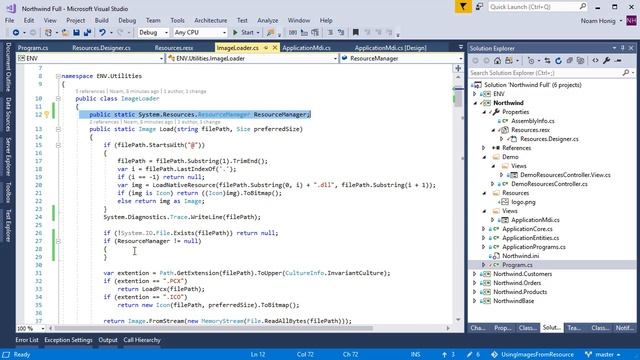Select DemoResourcesController.cs in Solution Explorer
The width and height of the screenshot is (640, 360).
pyautogui.click(x=549, y=184)
